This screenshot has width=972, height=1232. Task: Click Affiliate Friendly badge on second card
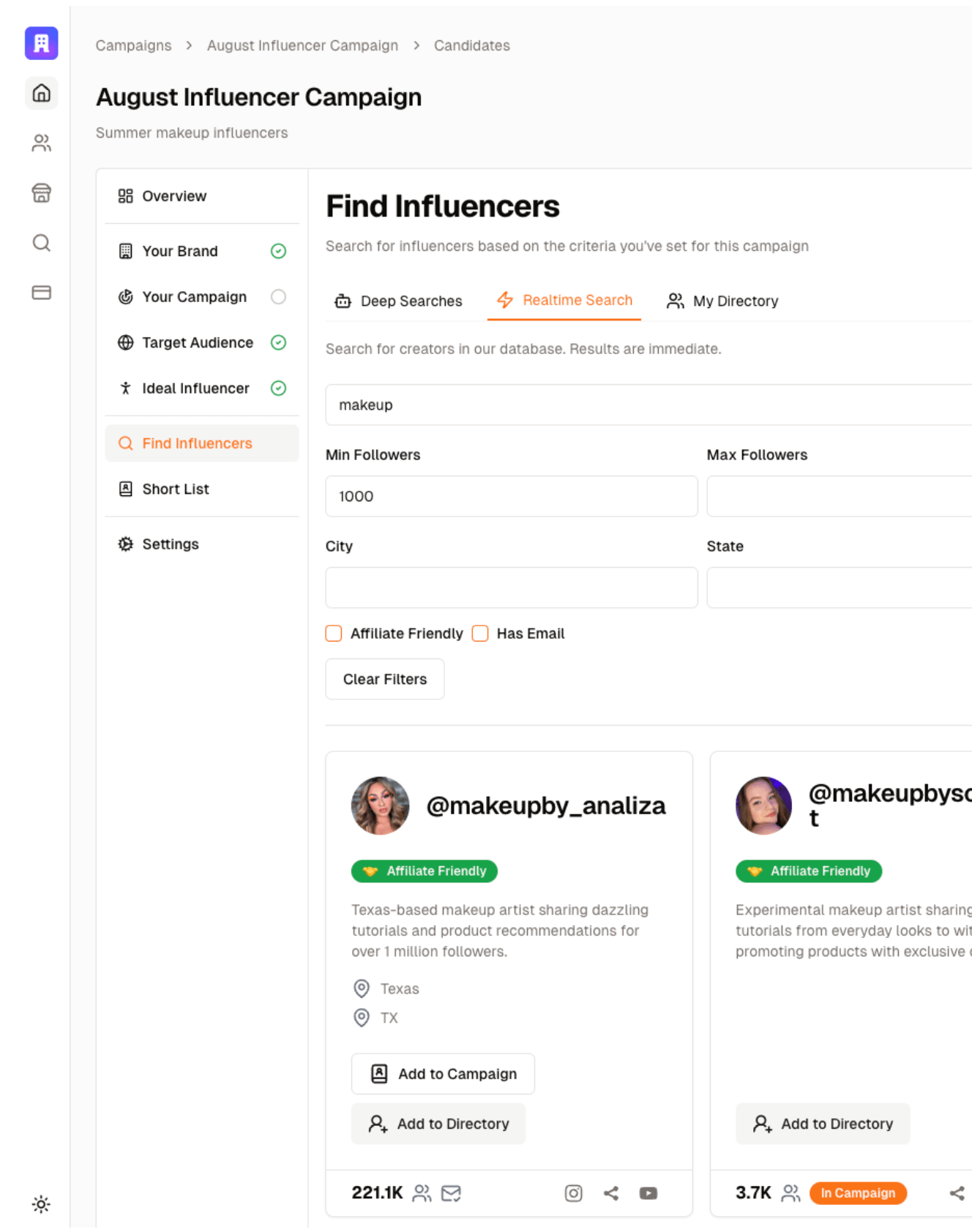point(809,871)
